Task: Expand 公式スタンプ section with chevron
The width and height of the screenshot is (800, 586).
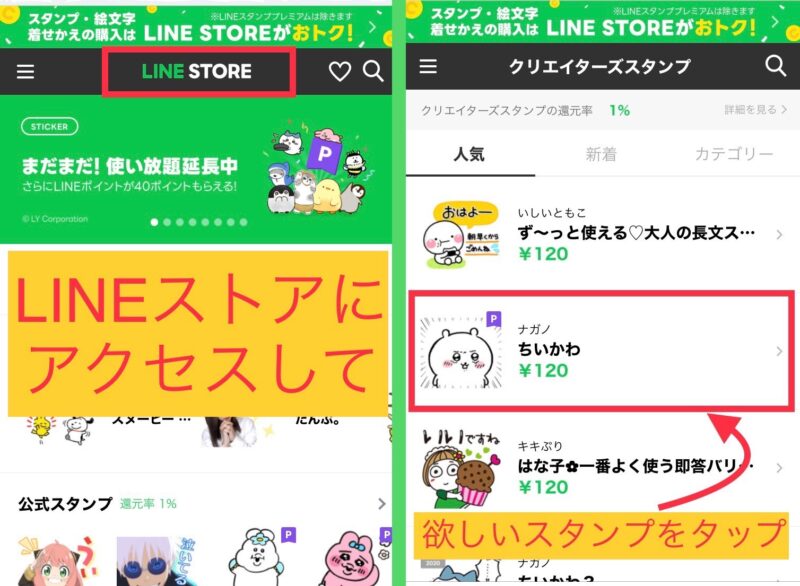Action: click(382, 504)
